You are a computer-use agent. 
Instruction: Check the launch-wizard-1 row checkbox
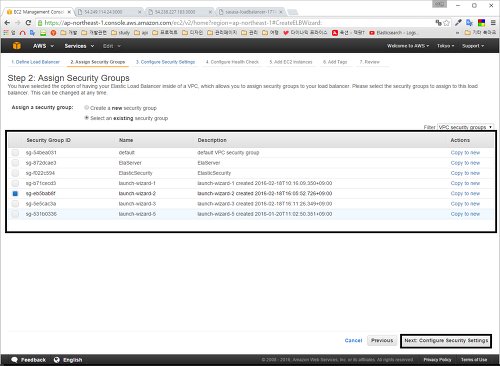click(15, 183)
